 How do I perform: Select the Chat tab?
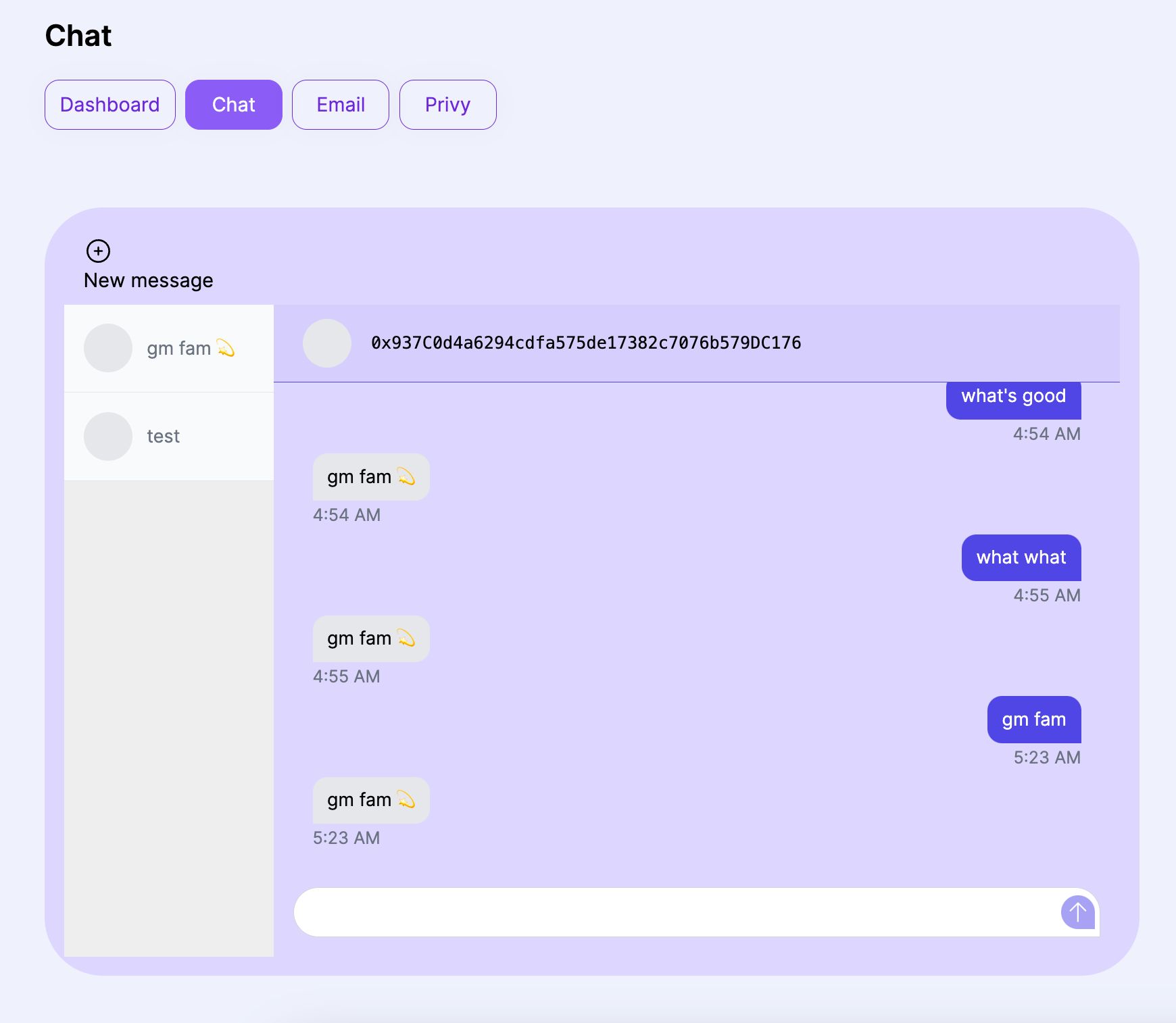234,105
